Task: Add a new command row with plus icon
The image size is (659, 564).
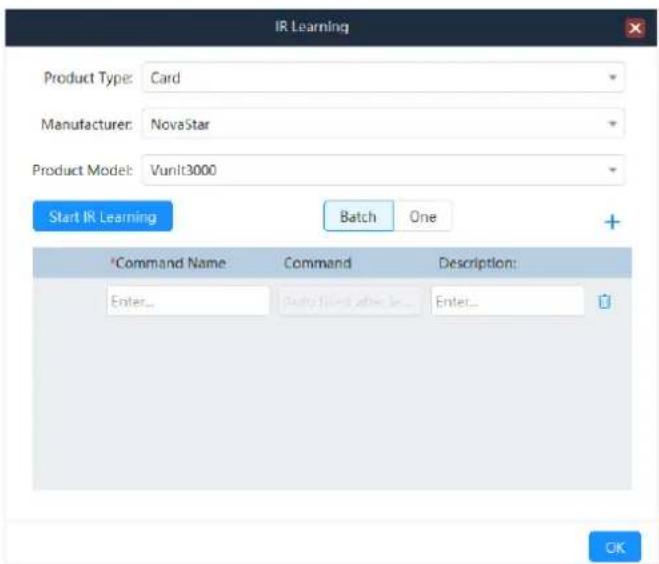Action: click(612, 222)
